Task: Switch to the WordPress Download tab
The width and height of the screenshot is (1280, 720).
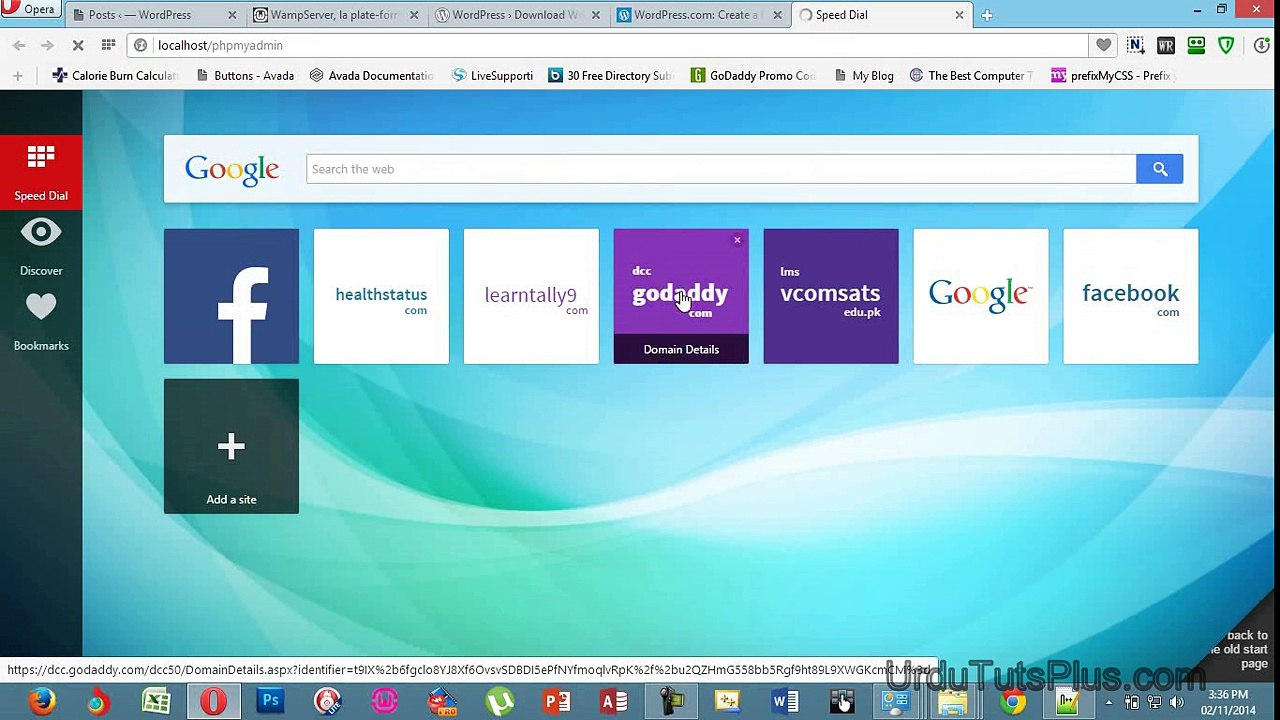Action: click(515, 15)
